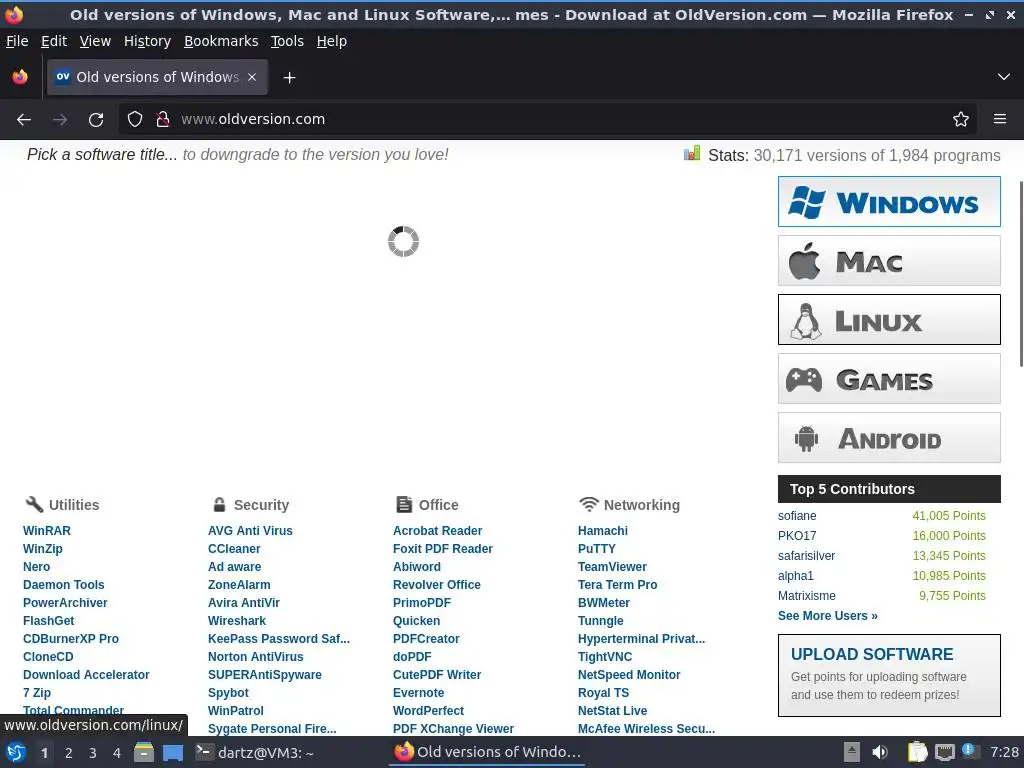1024x768 pixels.
Task: Open the CCleaner link
Action: [234, 549]
